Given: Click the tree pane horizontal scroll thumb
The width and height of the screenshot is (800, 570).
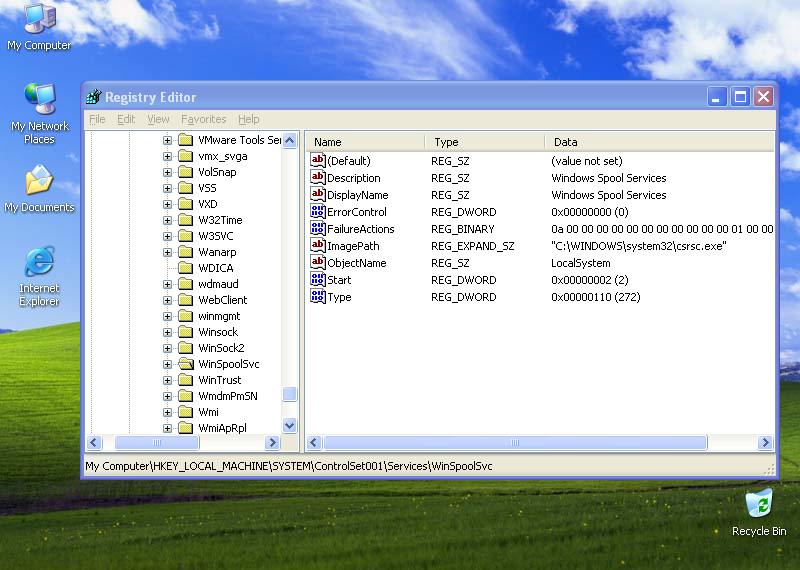Looking at the screenshot, I should pyautogui.click(x=157, y=442).
